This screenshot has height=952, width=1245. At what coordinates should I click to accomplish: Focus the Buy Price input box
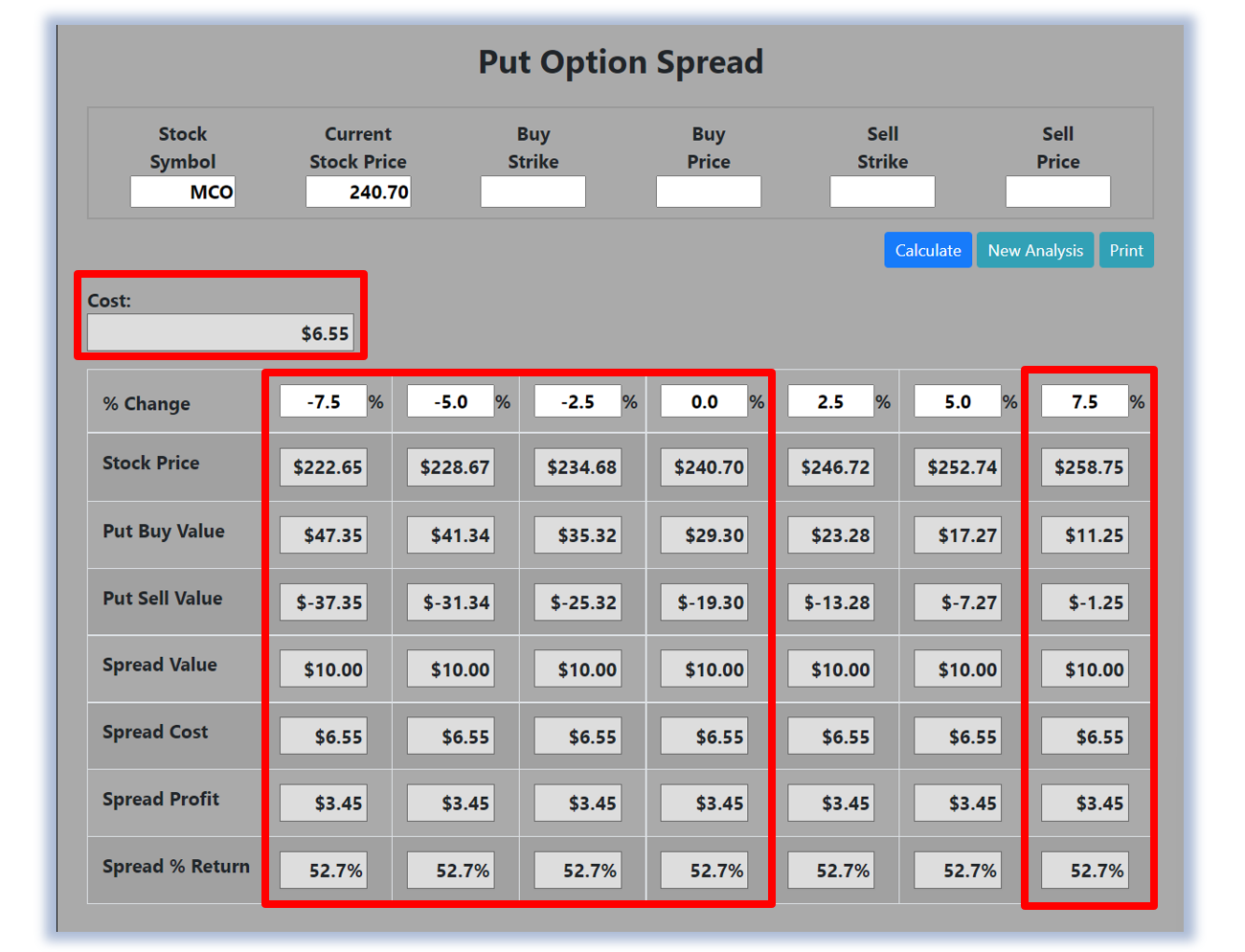tap(708, 192)
